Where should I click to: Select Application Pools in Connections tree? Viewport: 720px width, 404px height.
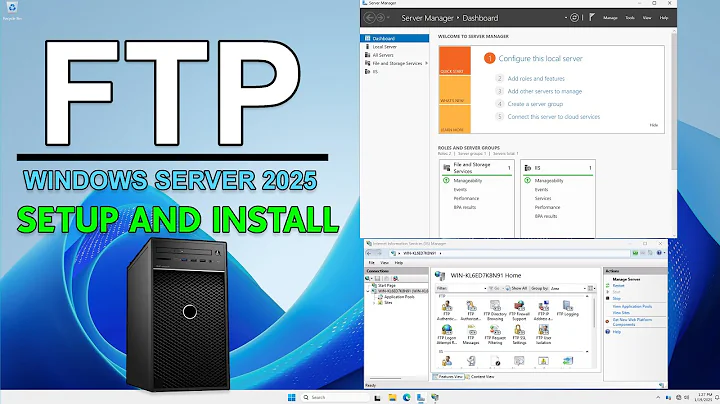point(399,297)
